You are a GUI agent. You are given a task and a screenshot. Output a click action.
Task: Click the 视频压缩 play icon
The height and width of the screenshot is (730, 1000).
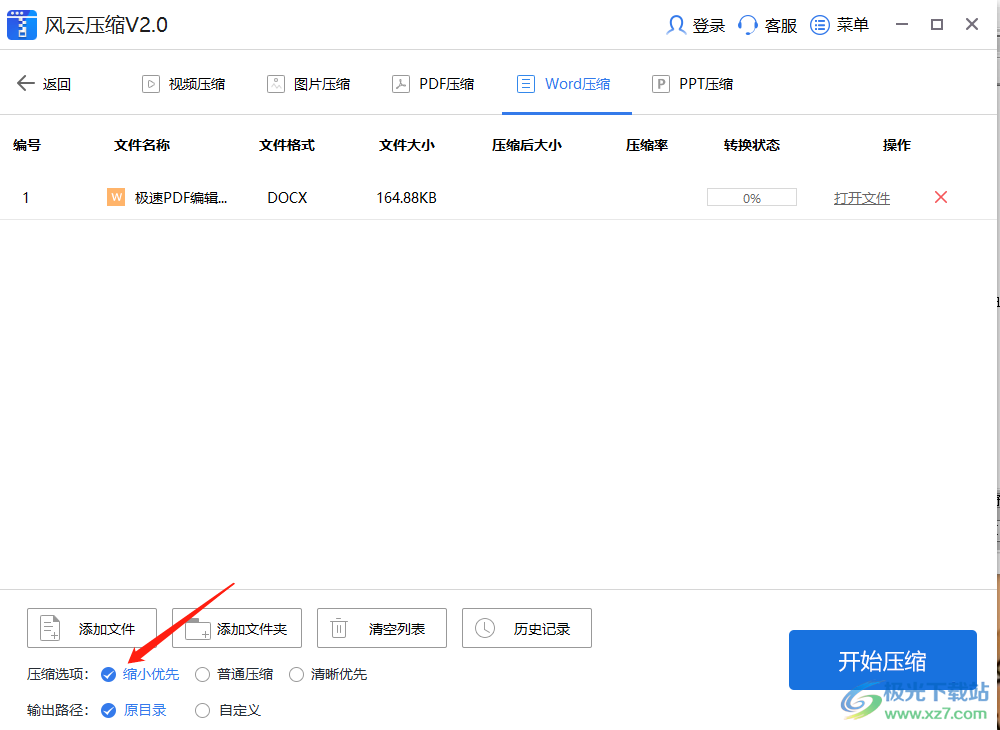click(x=151, y=84)
